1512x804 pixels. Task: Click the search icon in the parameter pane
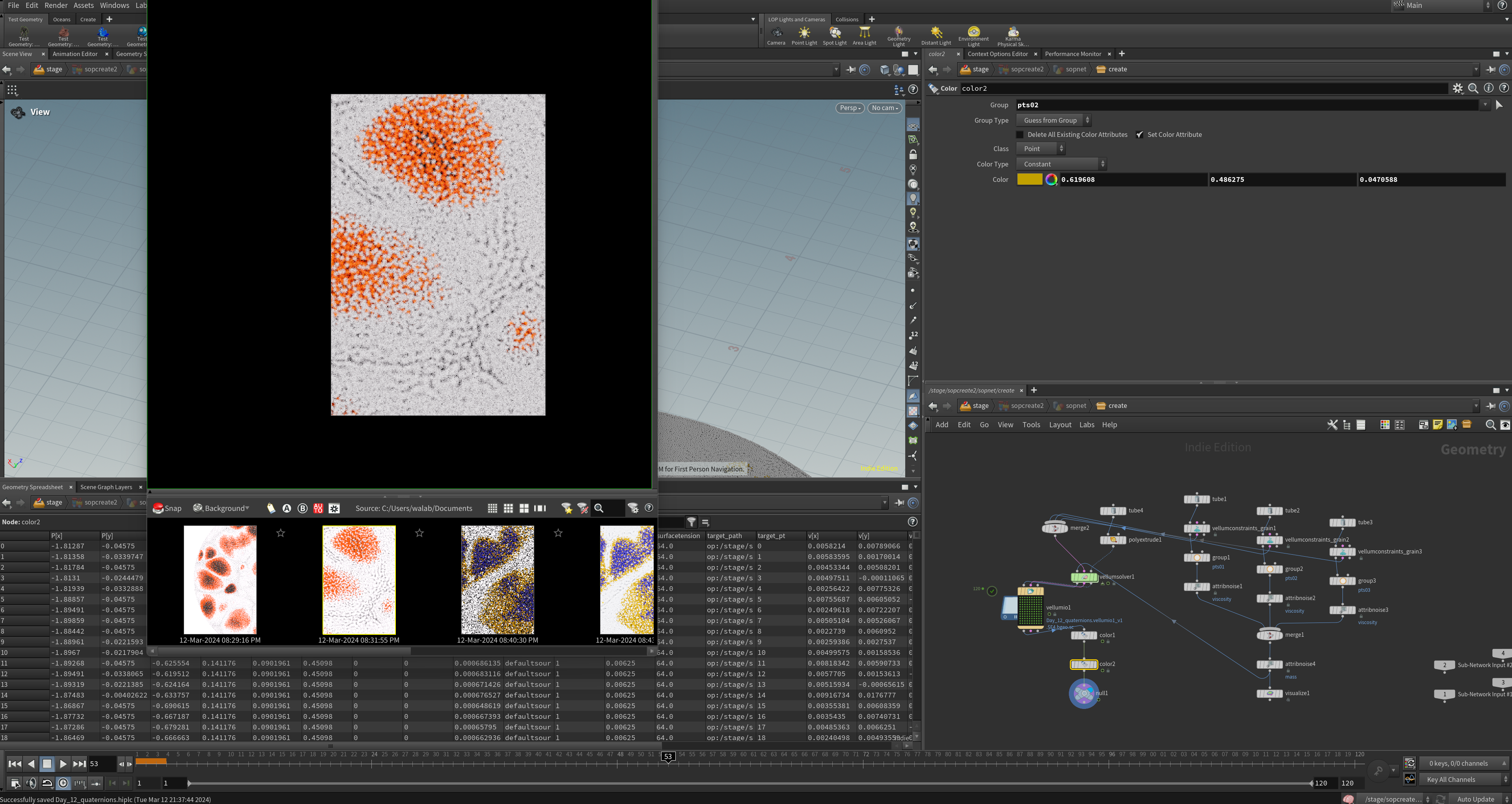1473,88
